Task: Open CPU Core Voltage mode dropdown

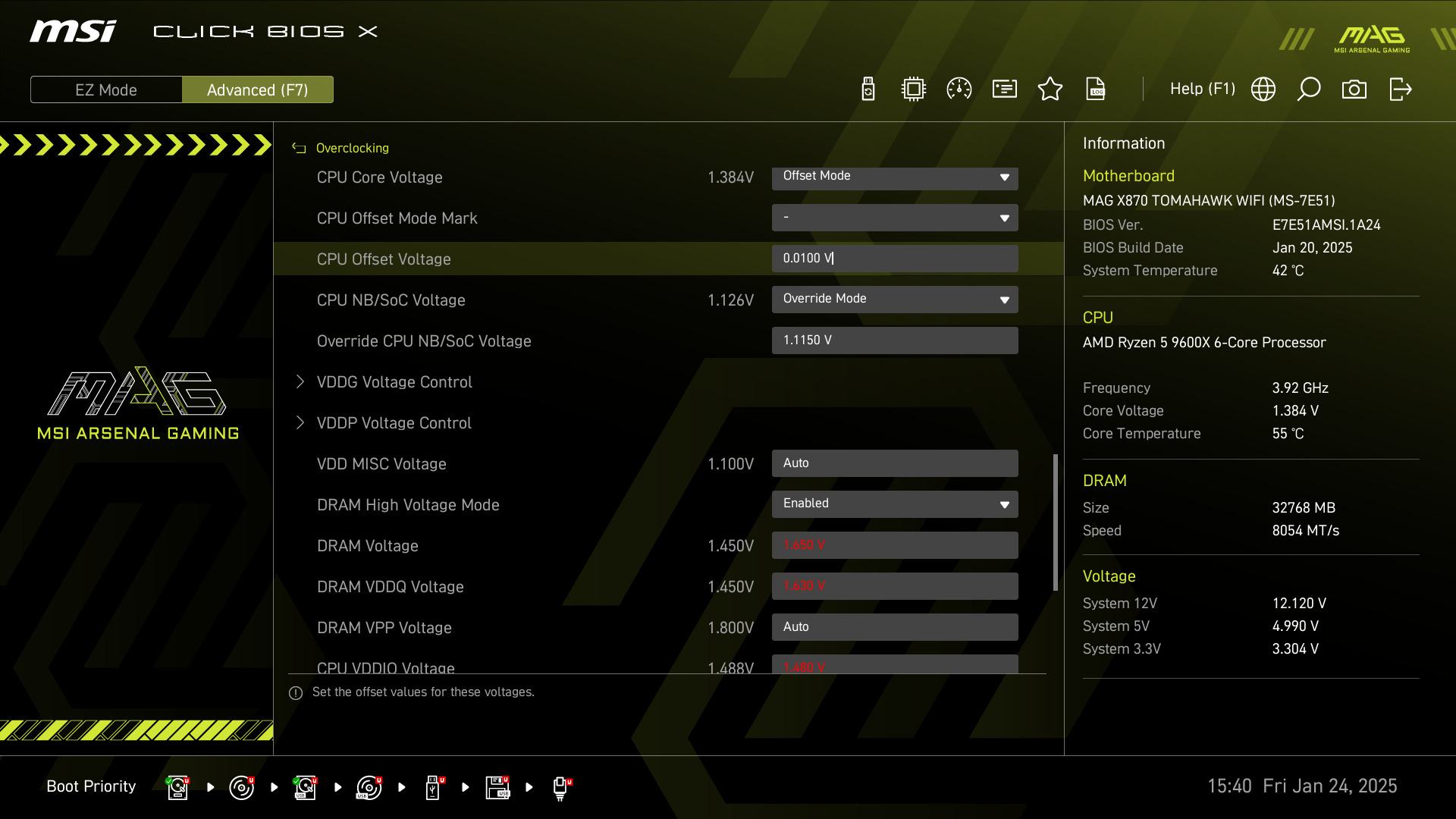Action: click(895, 177)
